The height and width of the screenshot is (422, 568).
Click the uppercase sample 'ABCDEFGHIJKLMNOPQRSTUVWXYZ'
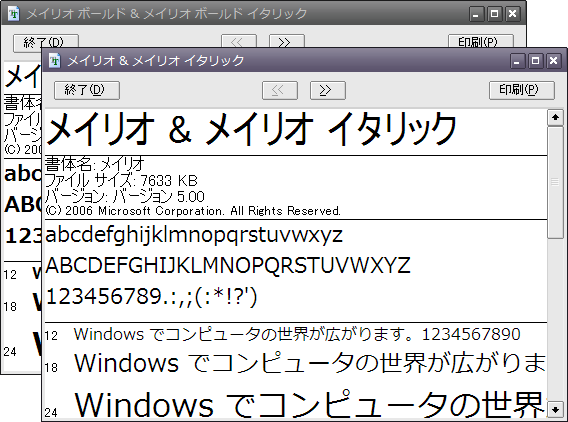point(228,266)
